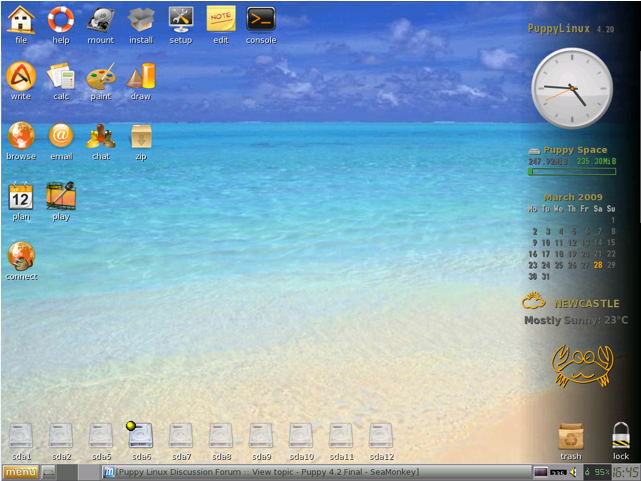Open the sda1 drive icon
This screenshot has height=481, width=641.
(21, 435)
